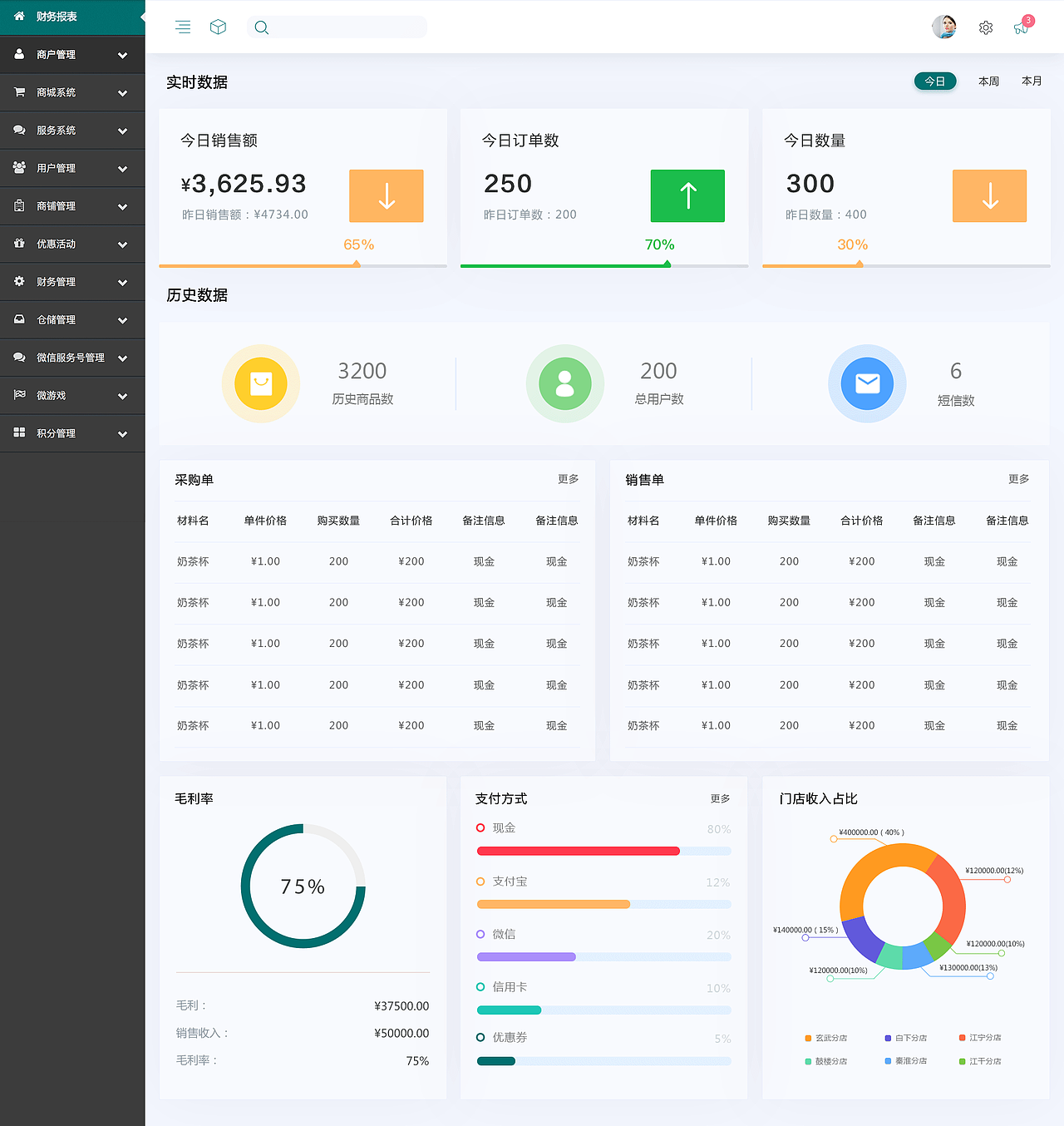Select the yellow 历史商品数 shopping bag icon
Viewport: 1064px width, 1126px height.
(261, 383)
